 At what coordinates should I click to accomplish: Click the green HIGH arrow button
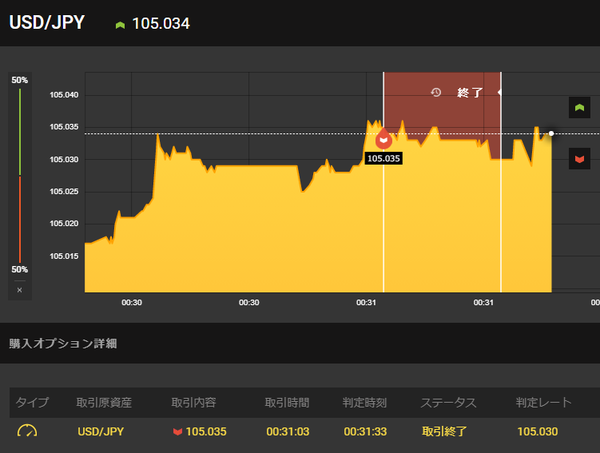click(579, 108)
